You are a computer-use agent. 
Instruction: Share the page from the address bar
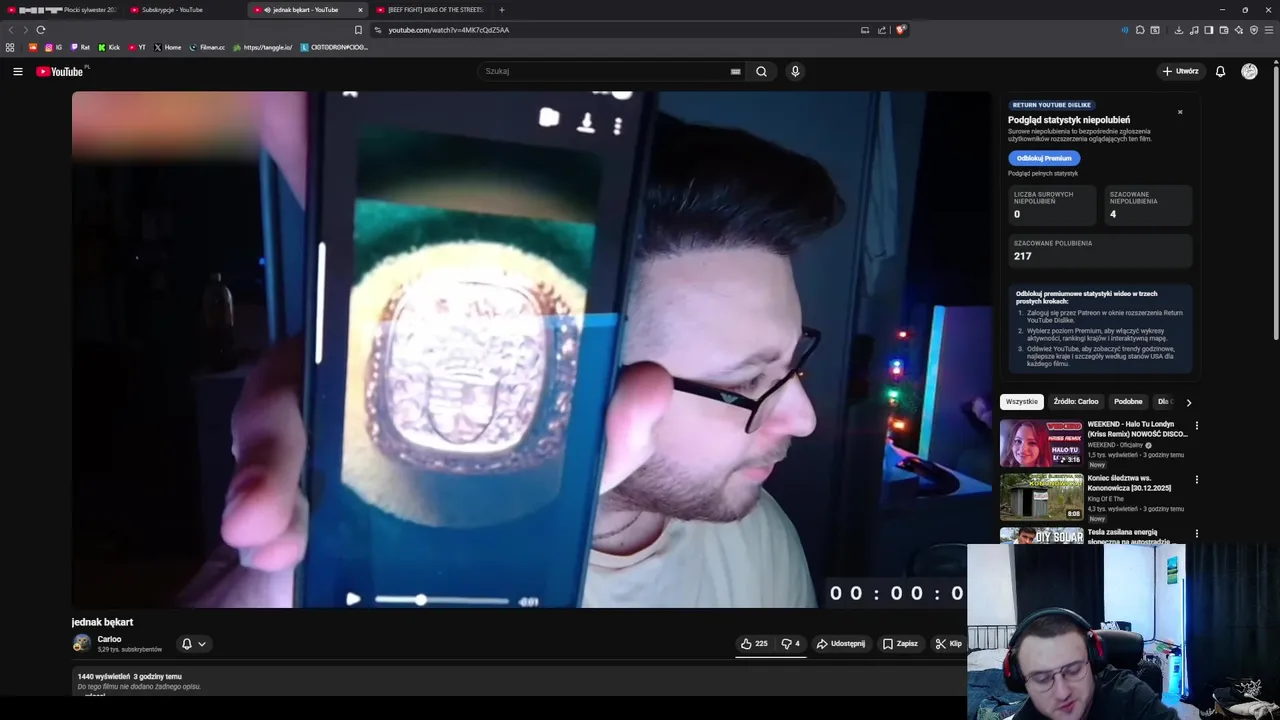pyautogui.click(x=882, y=30)
